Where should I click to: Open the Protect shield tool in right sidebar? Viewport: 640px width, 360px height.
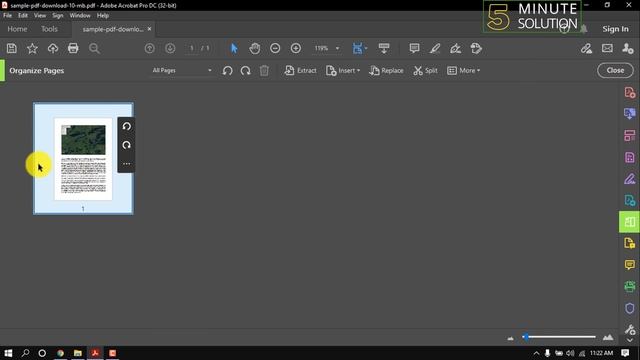(630, 308)
